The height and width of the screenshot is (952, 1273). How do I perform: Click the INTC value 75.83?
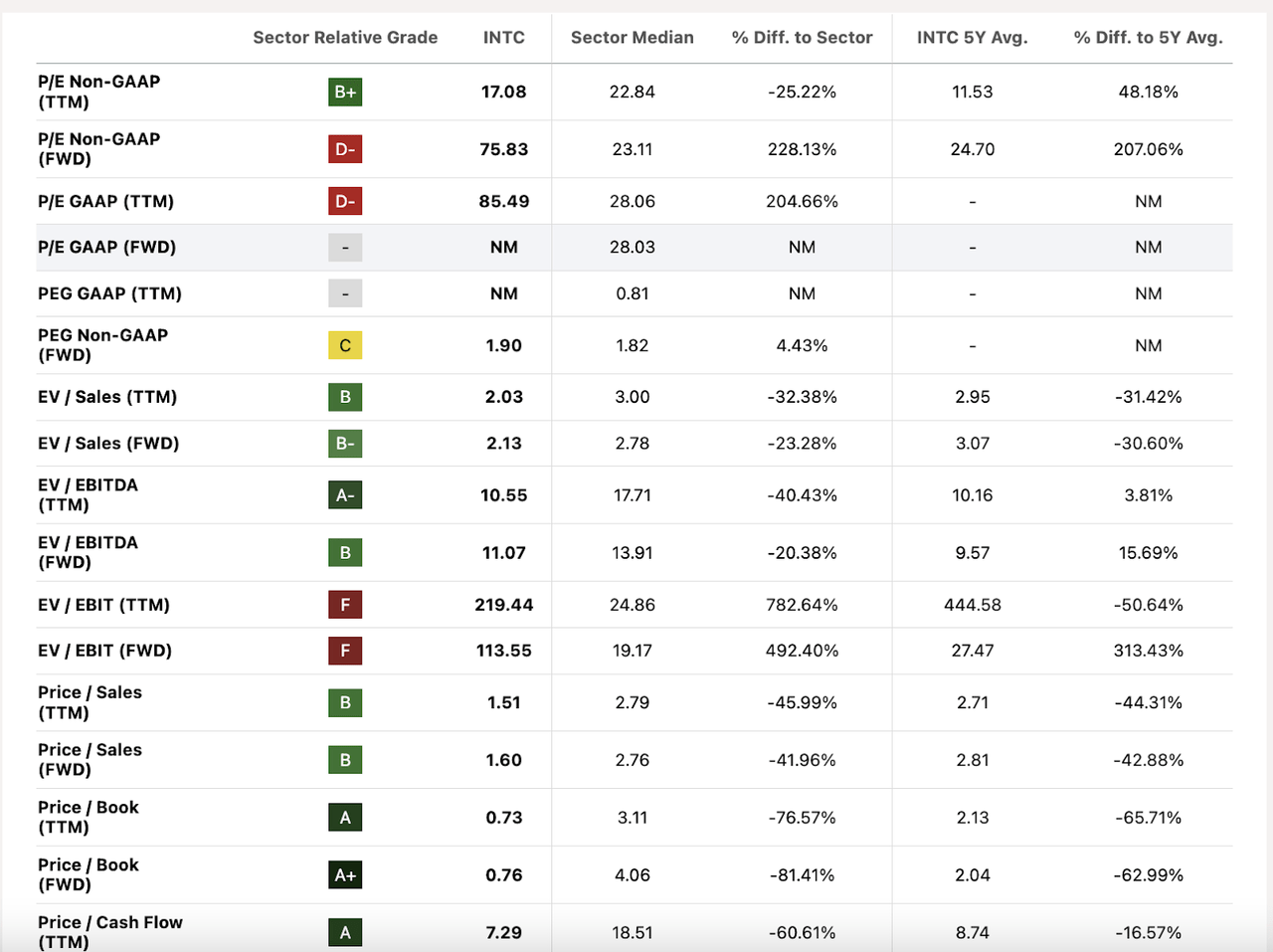(504, 149)
